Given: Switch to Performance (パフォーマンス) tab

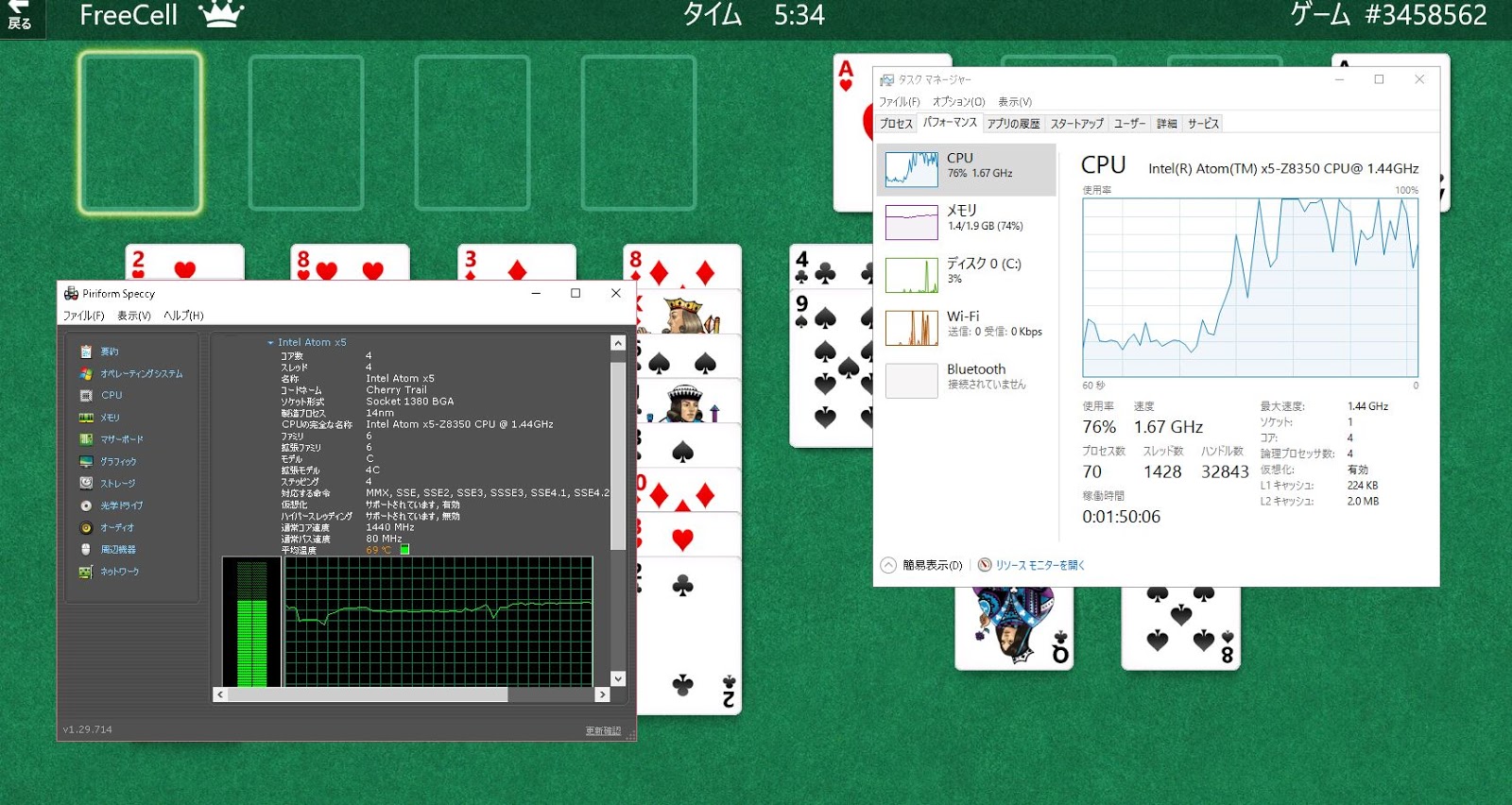Looking at the screenshot, I should tap(950, 123).
